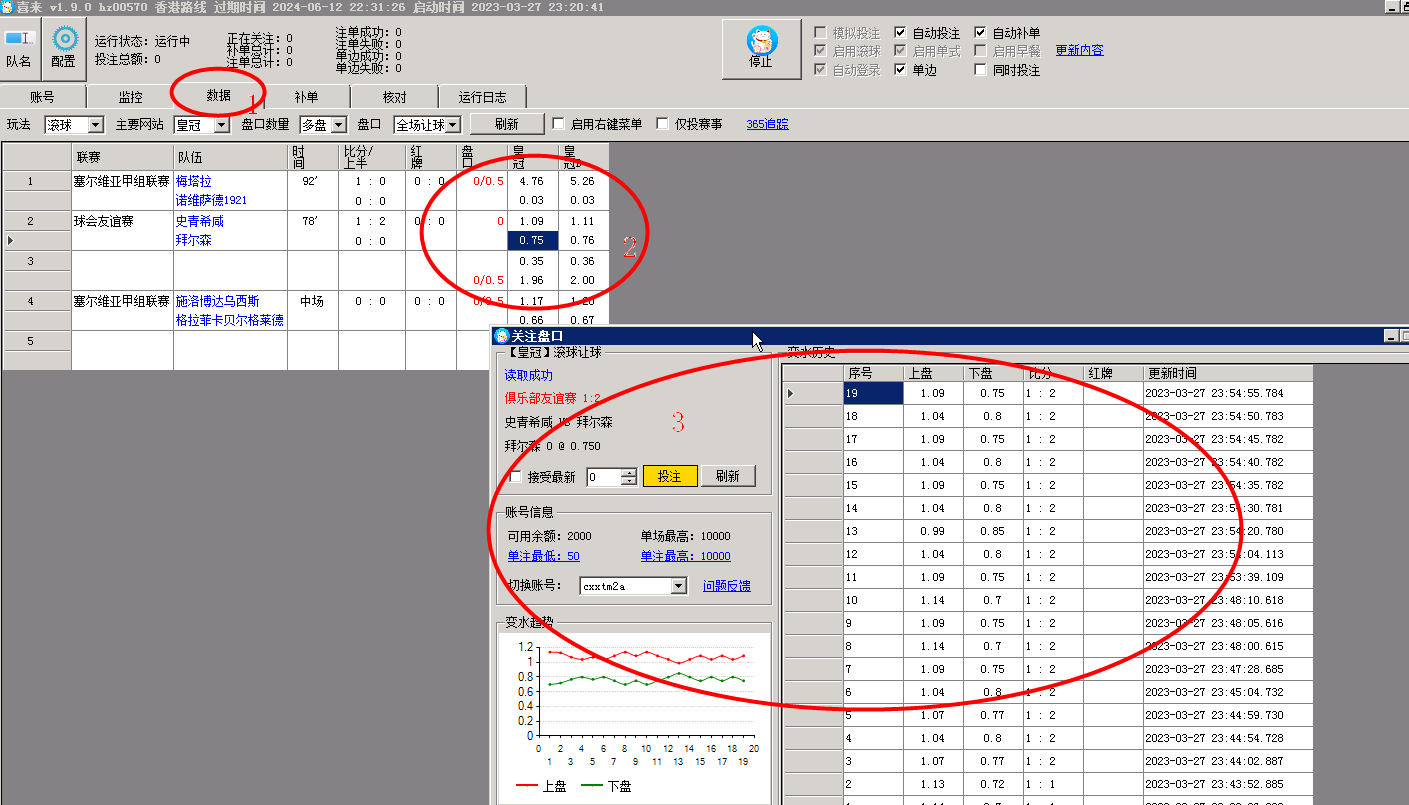Toggle the 启用滚球 checkbox
The image size is (1409, 805).
pos(820,51)
